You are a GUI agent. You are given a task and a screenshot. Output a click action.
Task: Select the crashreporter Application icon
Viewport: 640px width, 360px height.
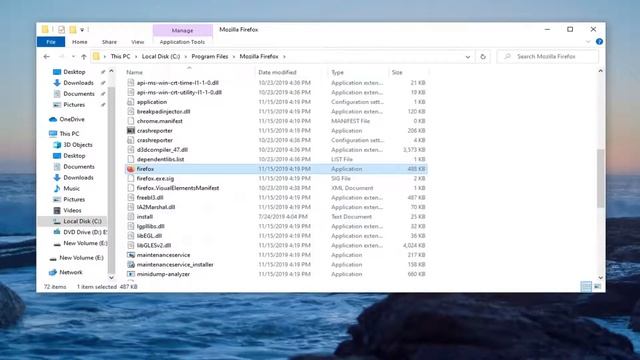pyautogui.click(x=131, y=131)
